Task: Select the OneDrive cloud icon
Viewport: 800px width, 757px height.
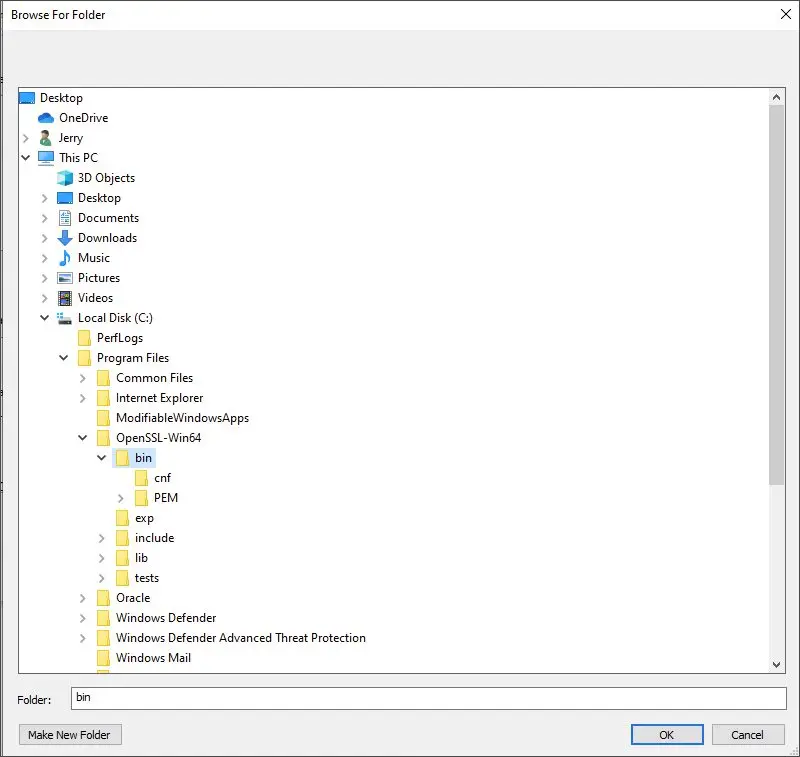Action: click(46, 118)
